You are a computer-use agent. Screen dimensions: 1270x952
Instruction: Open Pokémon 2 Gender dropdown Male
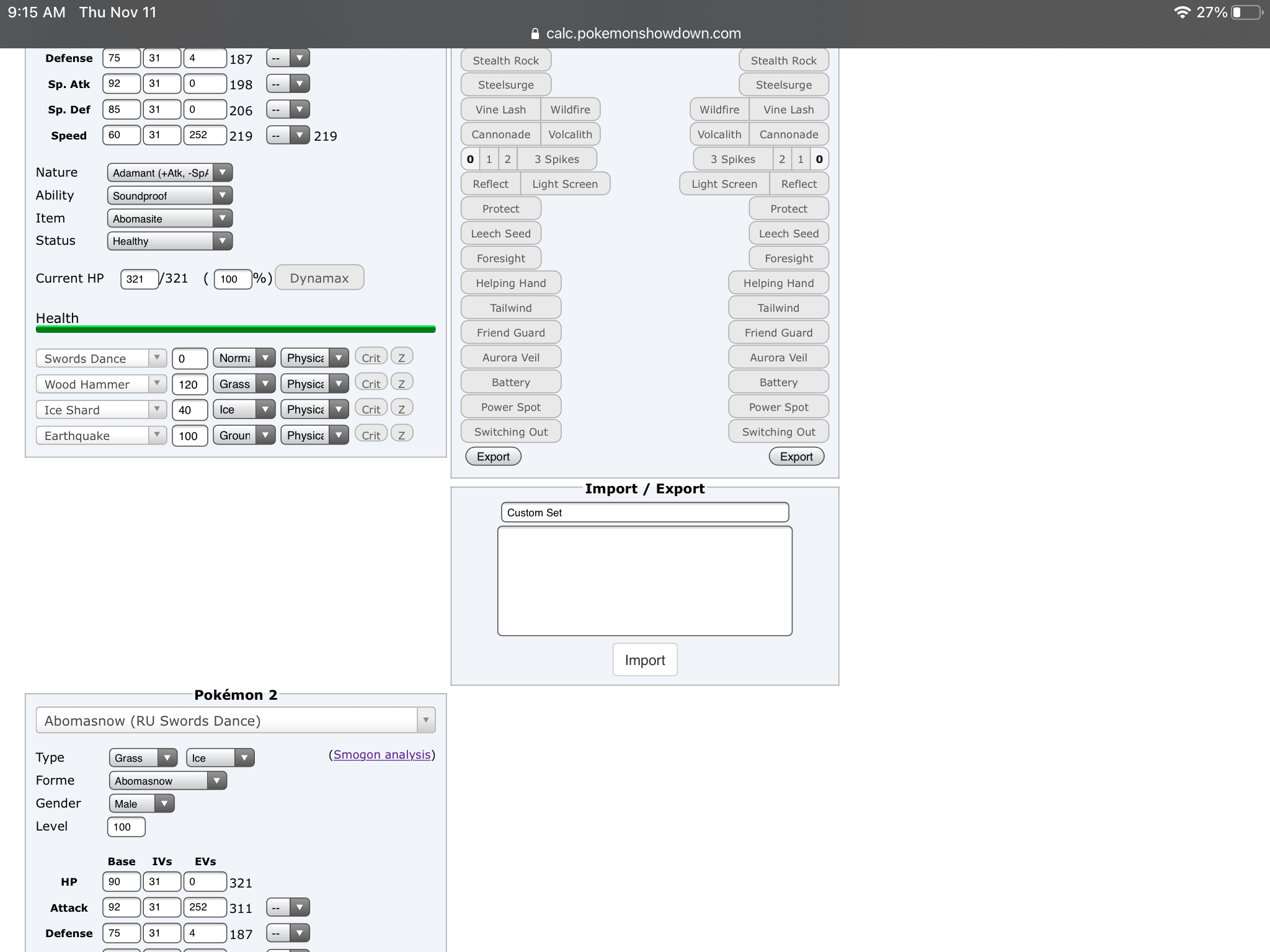[141, 803]
